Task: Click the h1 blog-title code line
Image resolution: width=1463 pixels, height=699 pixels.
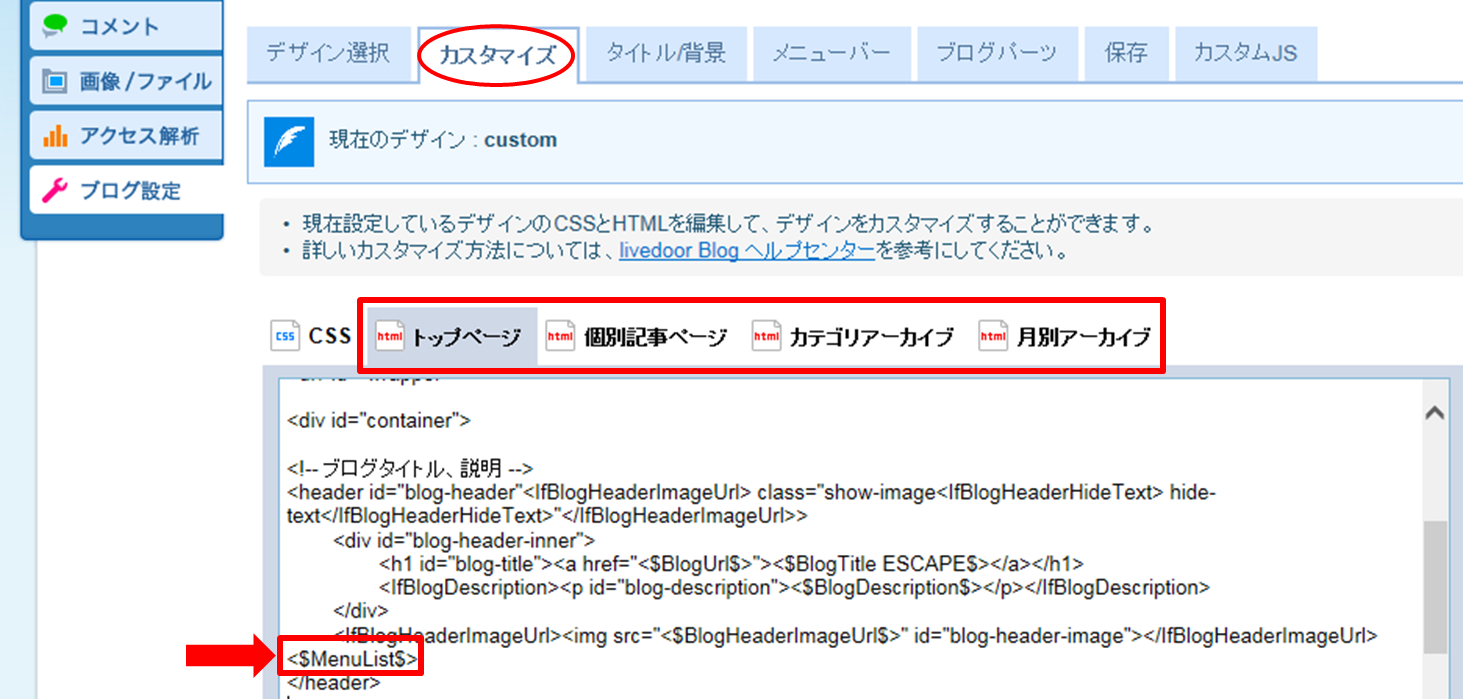Action: click(731, 564)
